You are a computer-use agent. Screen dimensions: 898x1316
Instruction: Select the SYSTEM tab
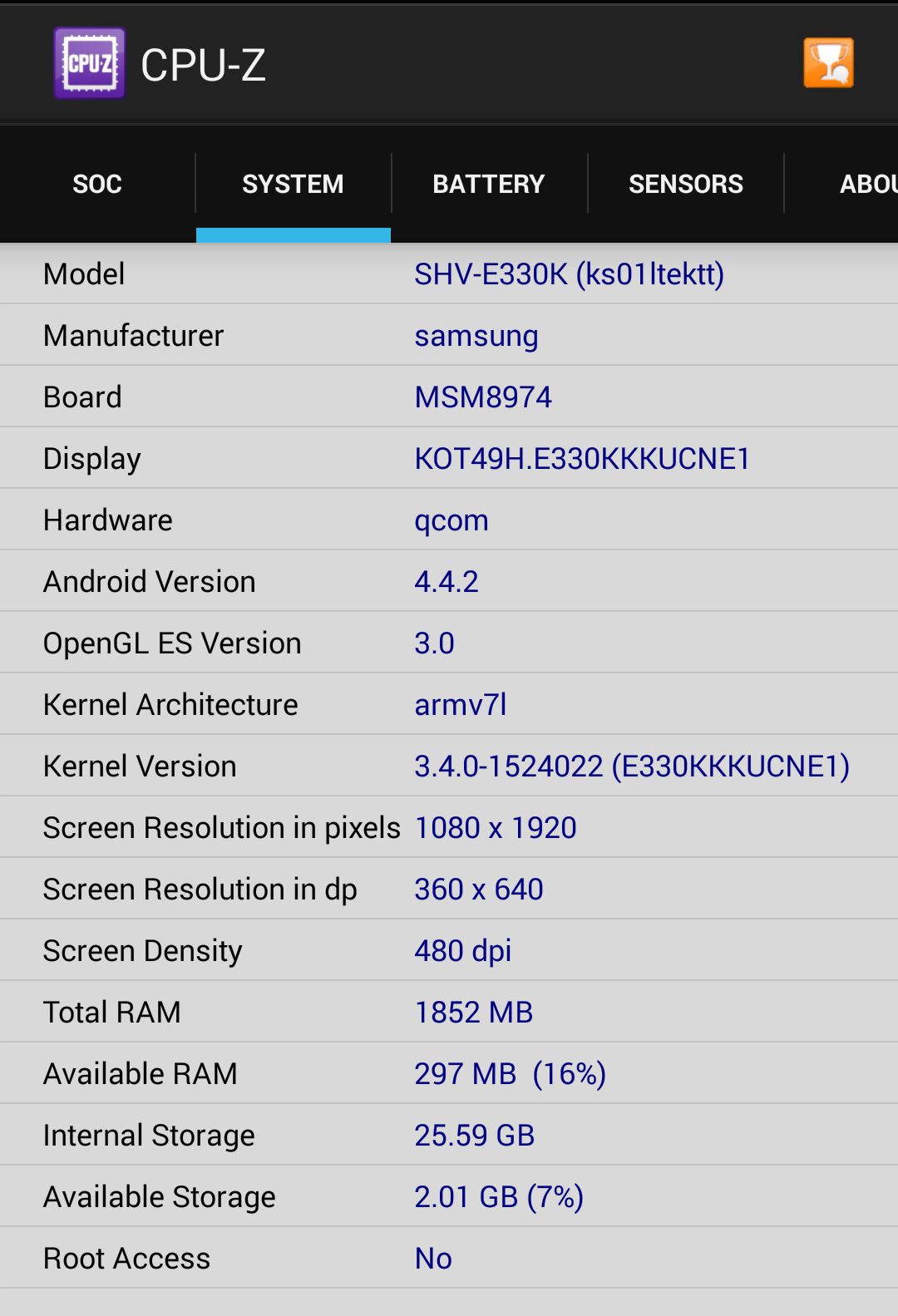(293, 184)
